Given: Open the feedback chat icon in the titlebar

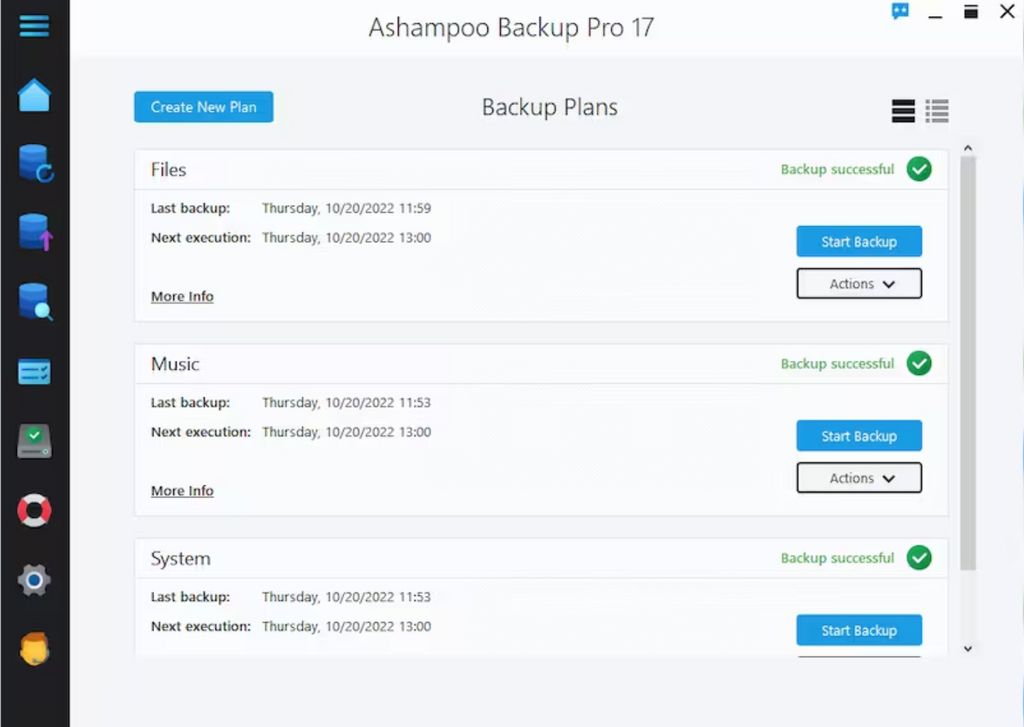Looking at the screenshot, I should coord(899,11).
